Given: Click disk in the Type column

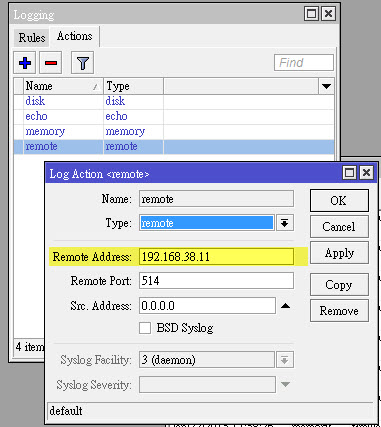Looking at the screenshot, I should [x=115, y=101].
